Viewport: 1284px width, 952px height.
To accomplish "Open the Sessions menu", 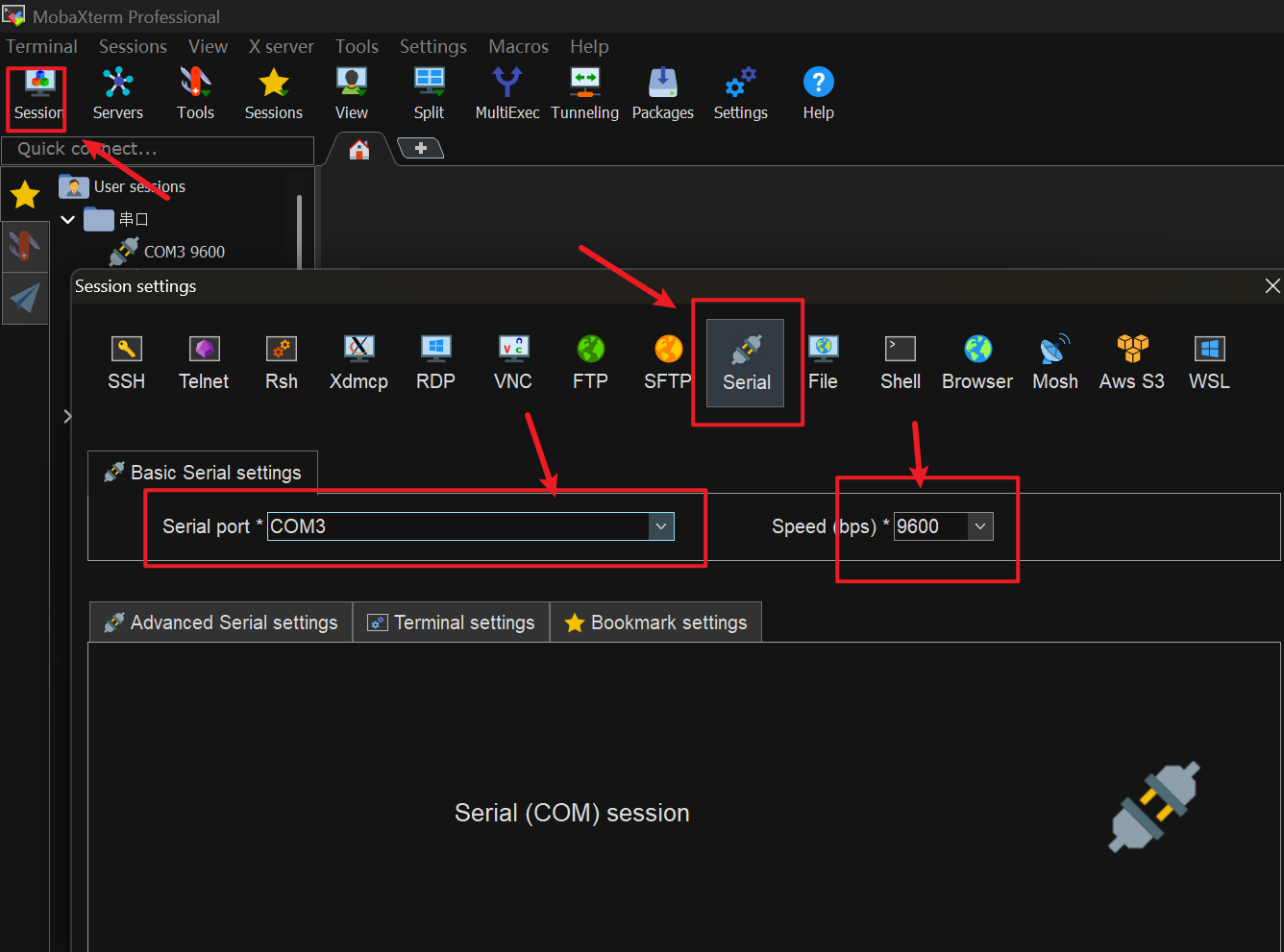I will point(133,46).
